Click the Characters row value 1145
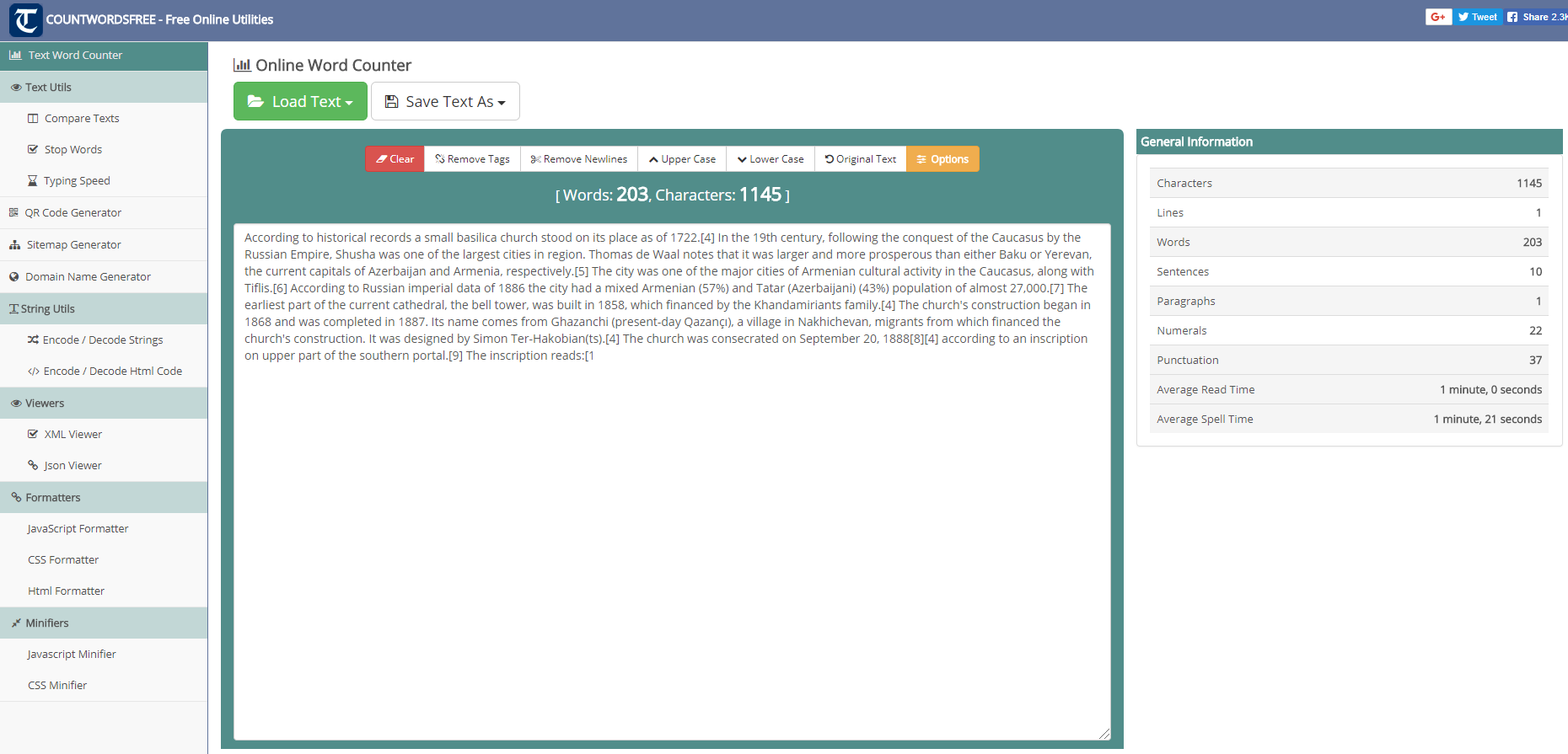 click(1529, 183)
